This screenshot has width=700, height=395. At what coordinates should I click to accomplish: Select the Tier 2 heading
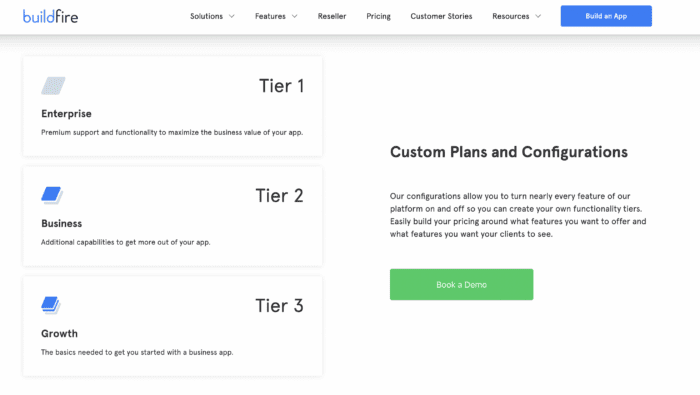pyautogui.click(x=279, y=195)
